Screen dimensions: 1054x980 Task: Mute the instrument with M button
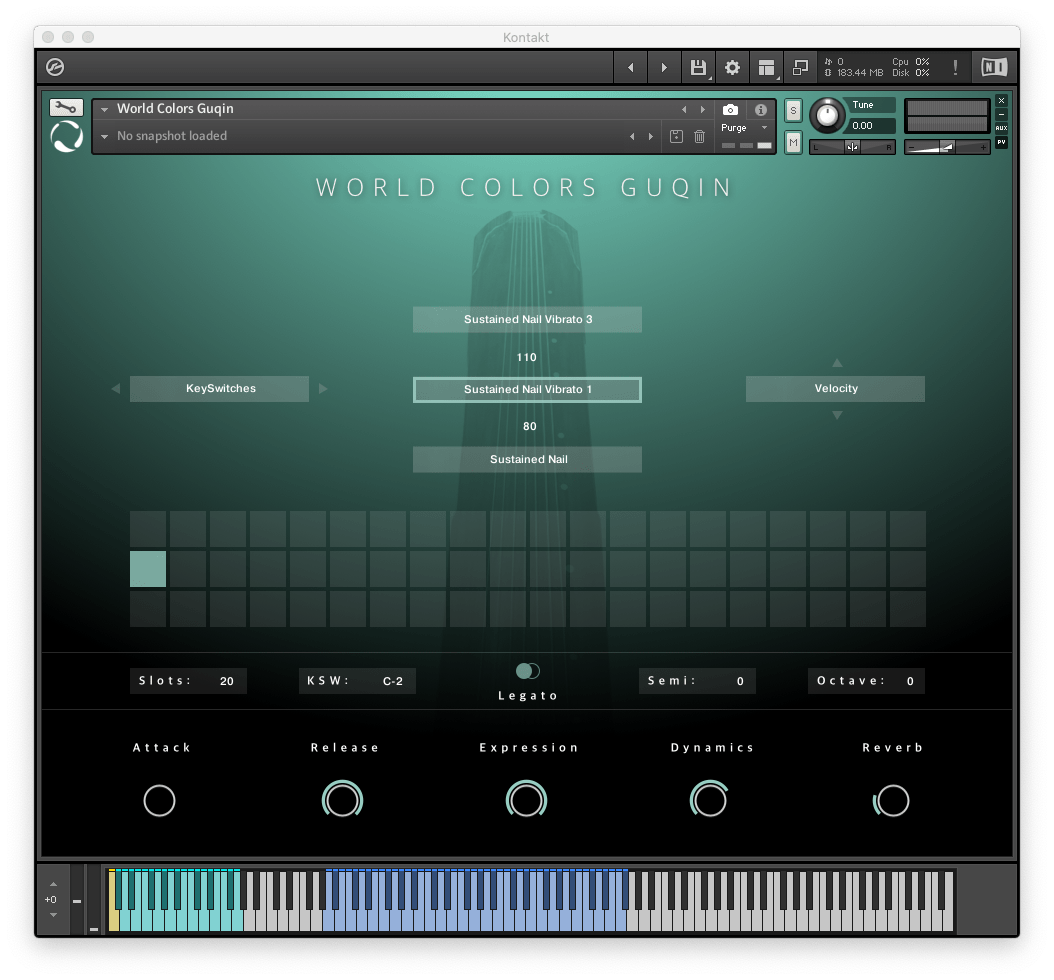[793, 142]
